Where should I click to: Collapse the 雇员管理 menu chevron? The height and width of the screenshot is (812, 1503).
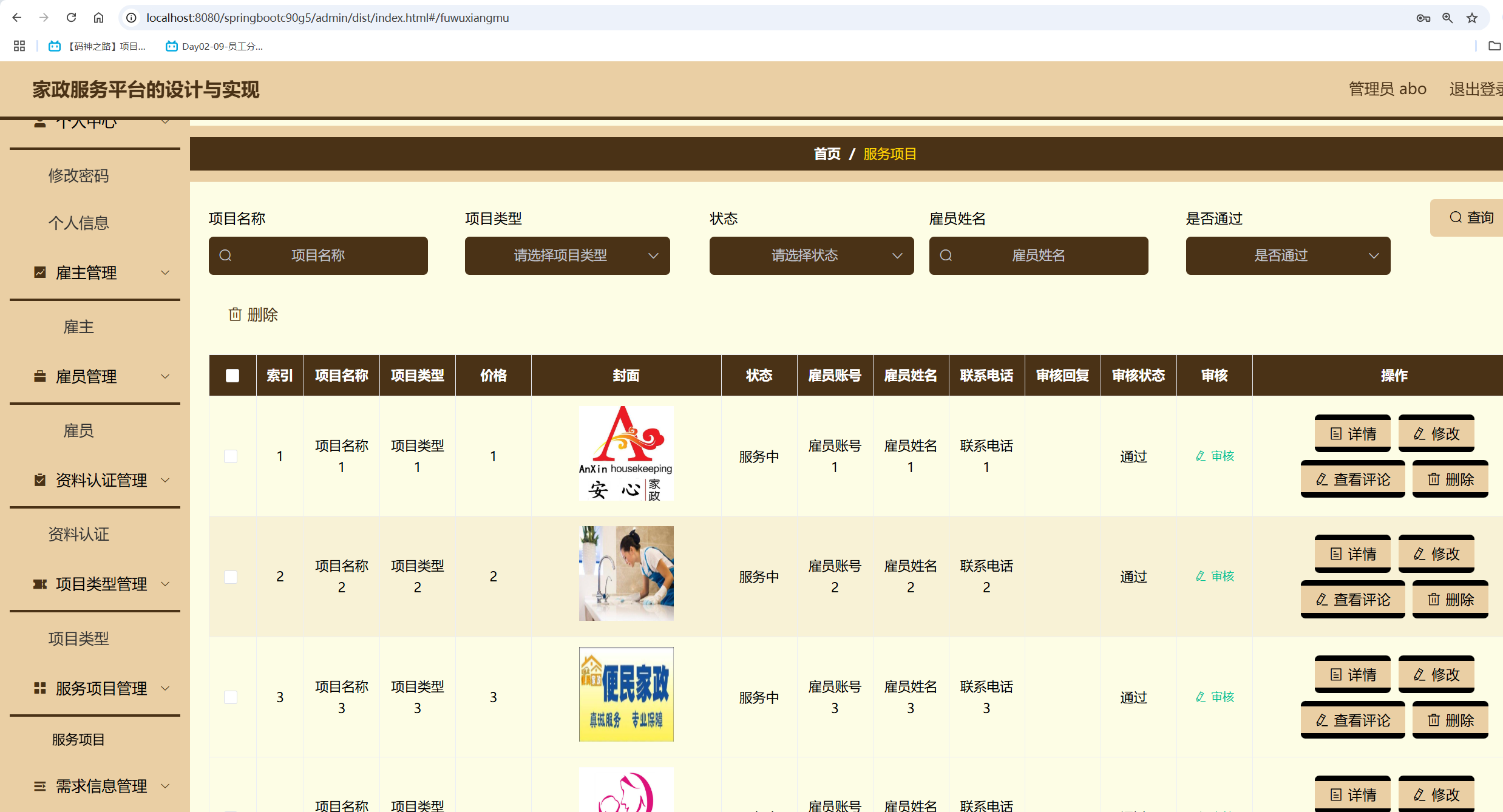(165, 376)
